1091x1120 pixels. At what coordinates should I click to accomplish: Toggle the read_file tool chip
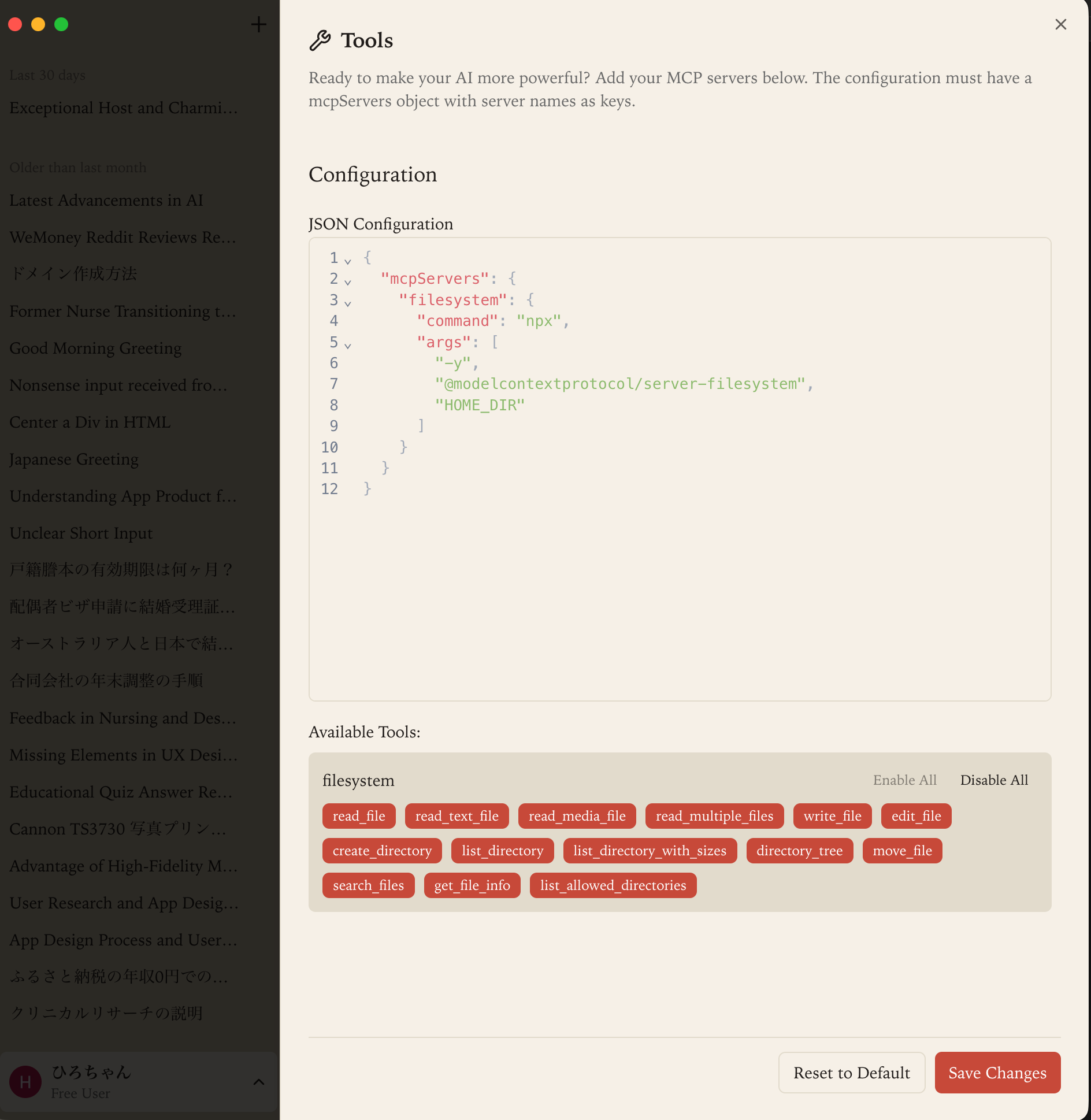pos(359,816)
